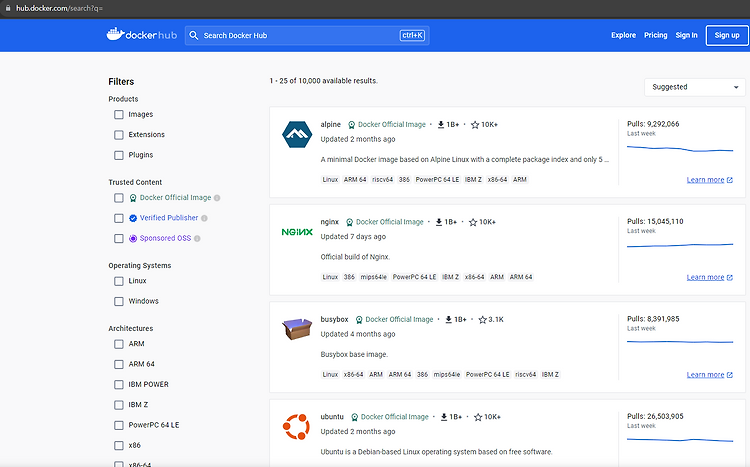Click the download icon on the busybox card

[x=449, y=320]
